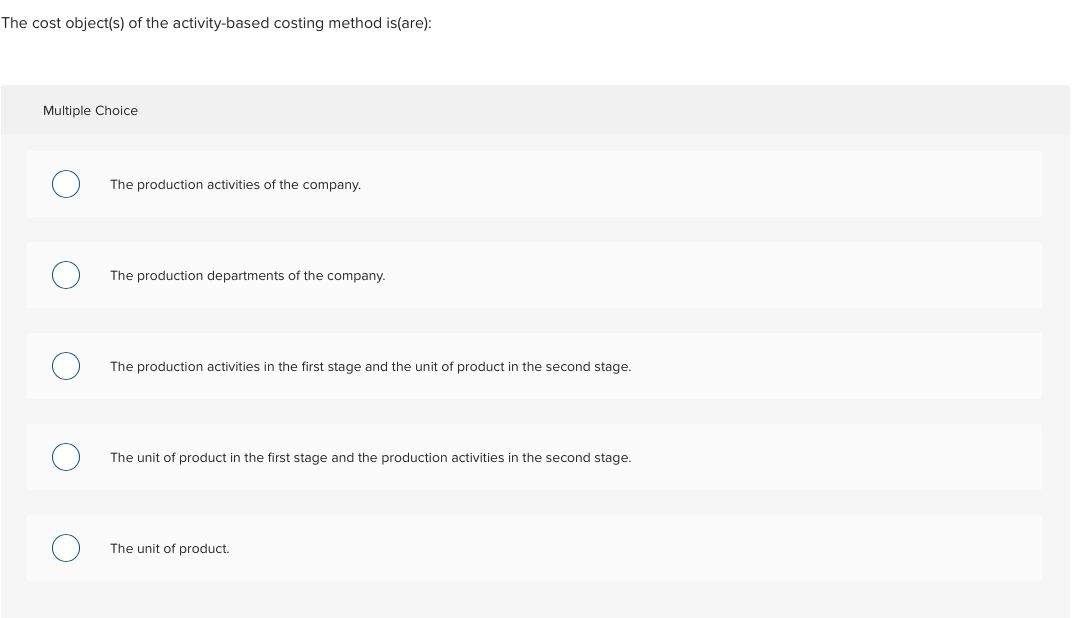Click the second answer row
This screenshot has width=1086, height=618.
point(534,275)
